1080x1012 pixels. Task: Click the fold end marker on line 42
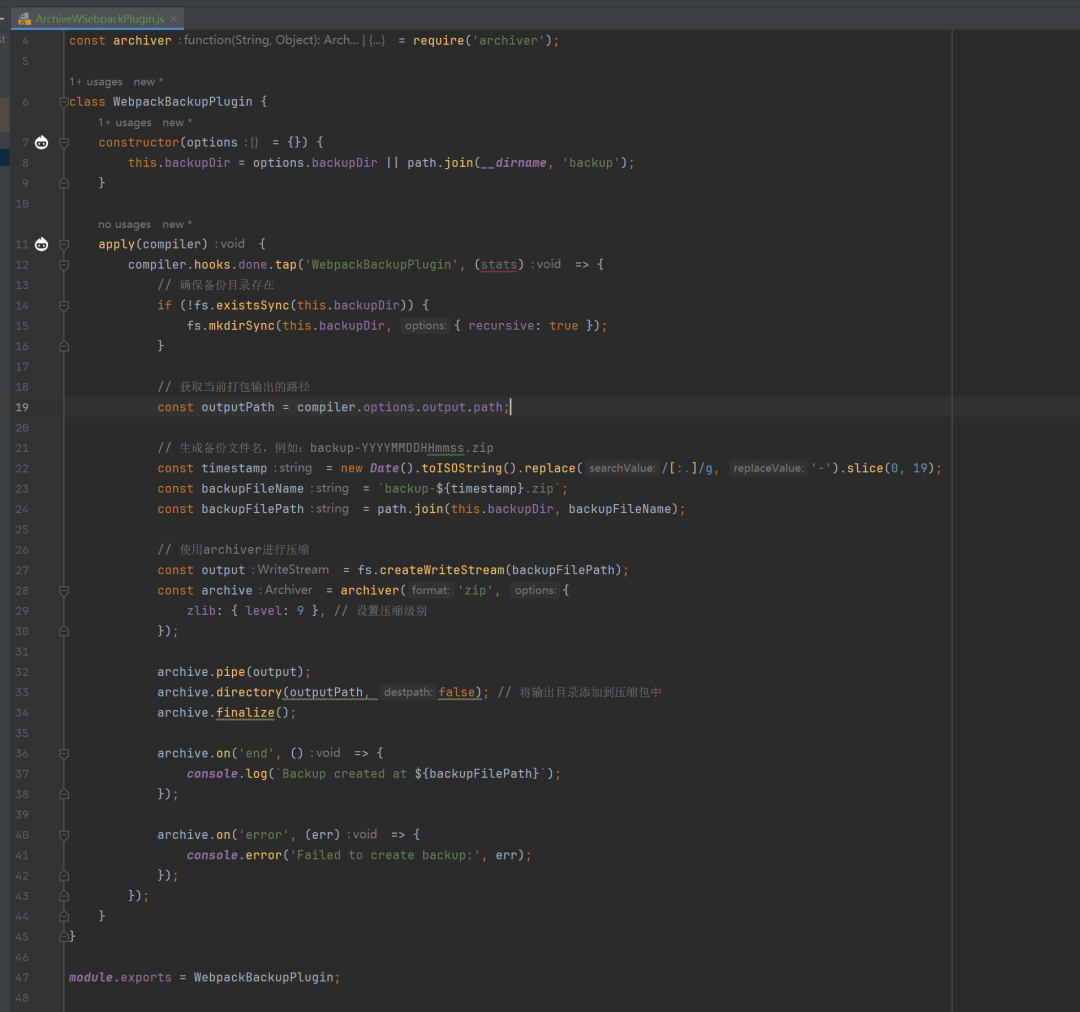64,876
